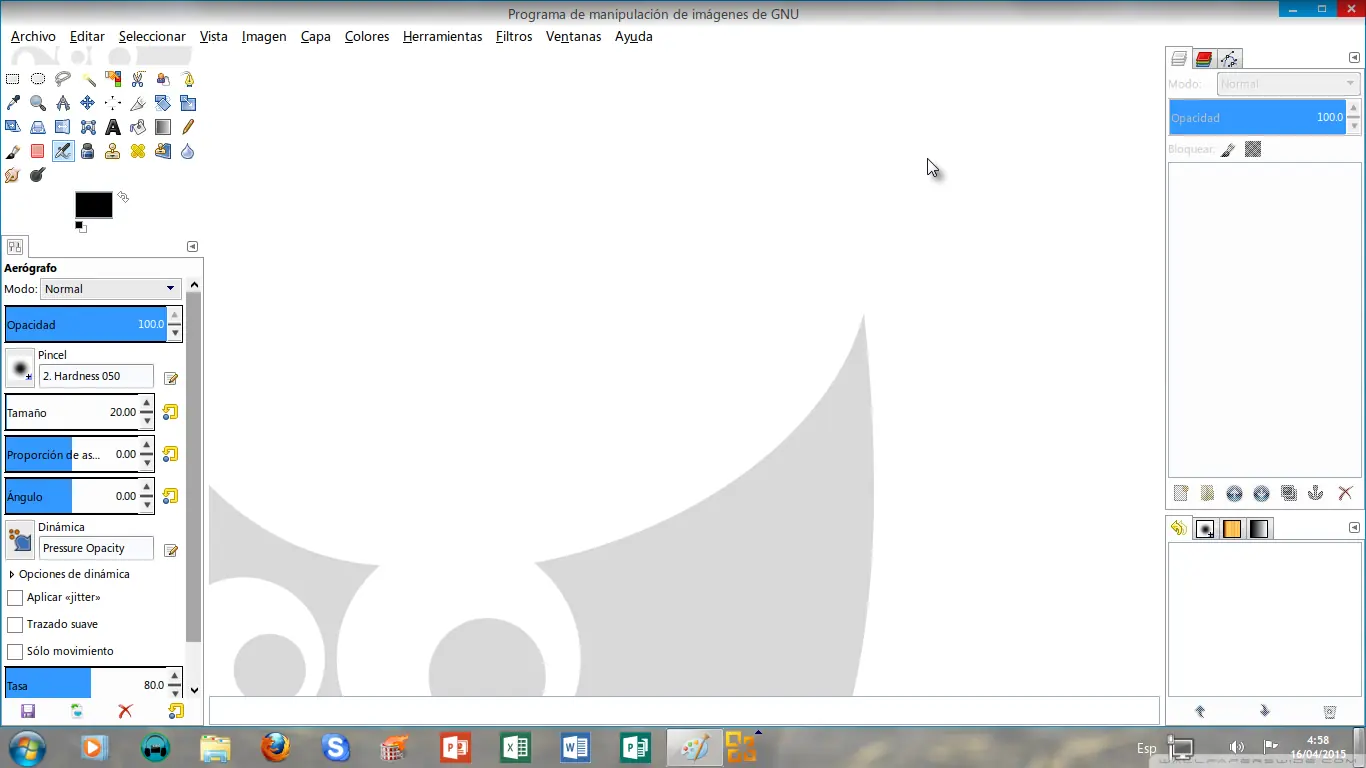Screen dimensions: 1366x768
Task: Select the Scale tool
Action: click(188, 102)
